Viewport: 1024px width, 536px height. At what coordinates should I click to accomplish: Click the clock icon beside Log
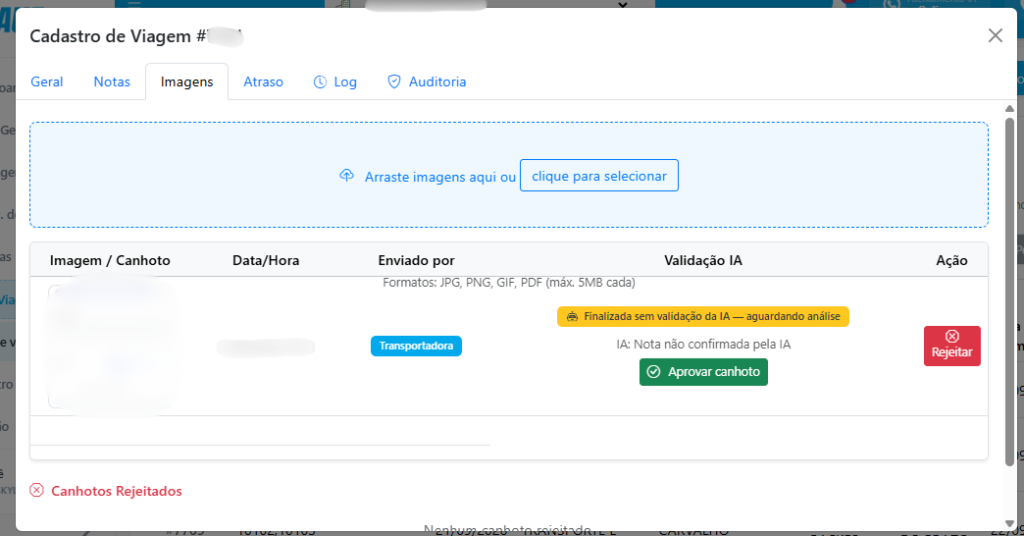pos(320,82)
